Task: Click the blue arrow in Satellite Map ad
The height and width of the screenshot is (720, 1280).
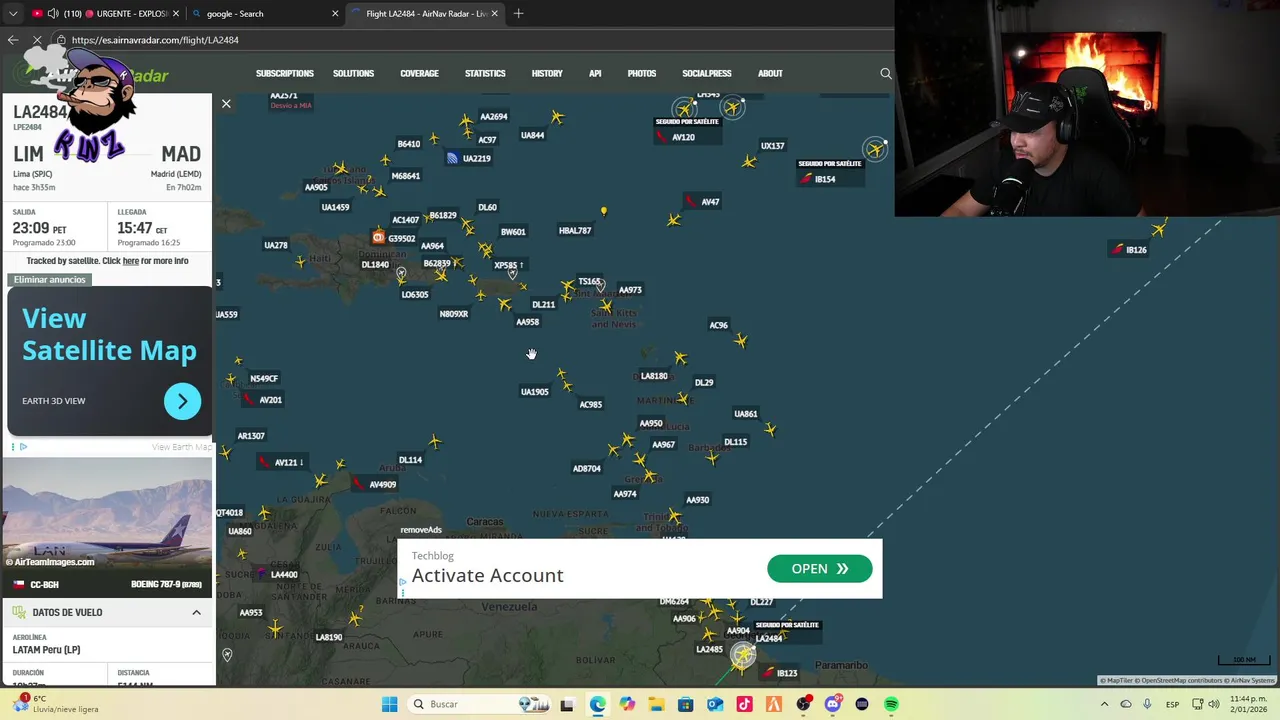Action: click(182, 401)
